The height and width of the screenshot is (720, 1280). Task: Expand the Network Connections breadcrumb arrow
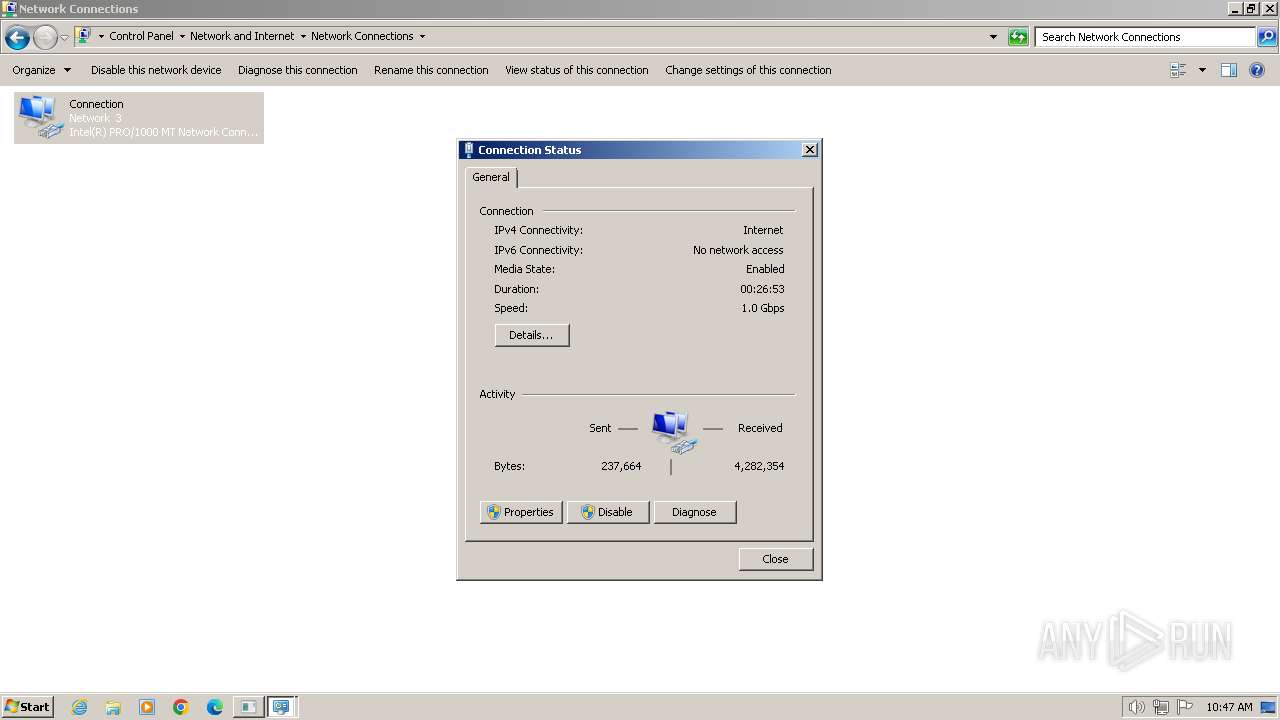tap(422, 36)
